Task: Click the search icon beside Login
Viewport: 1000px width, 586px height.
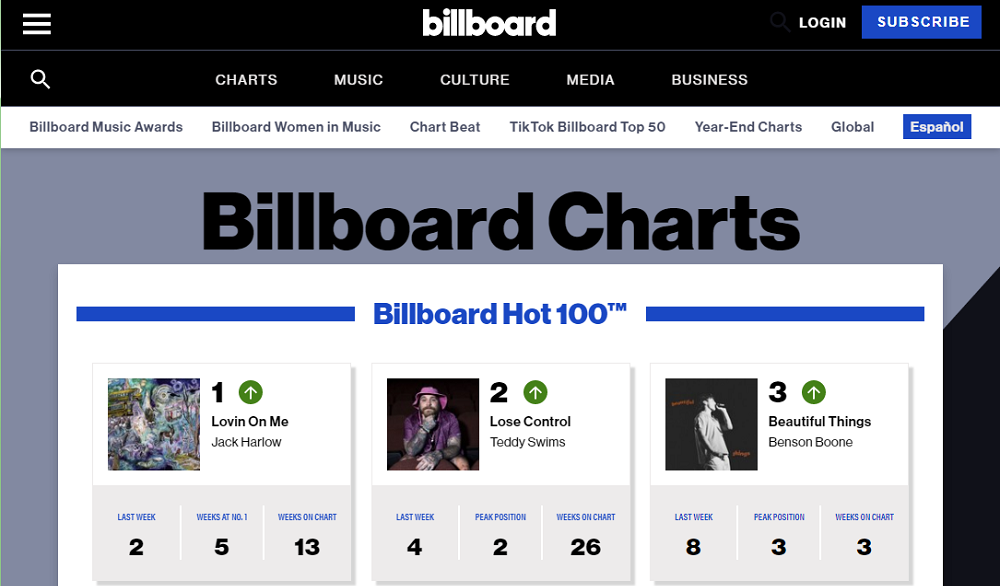Action: (x=779, y=22)
